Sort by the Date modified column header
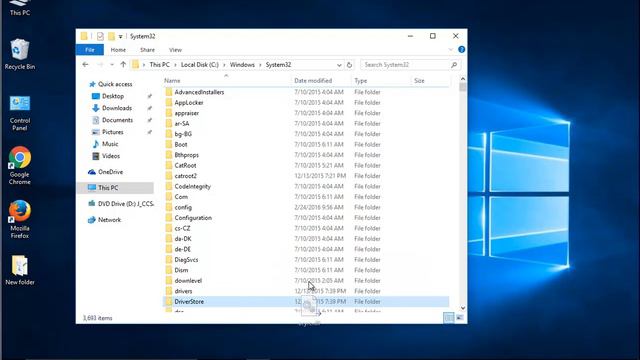640x360 pixels. 313,81
